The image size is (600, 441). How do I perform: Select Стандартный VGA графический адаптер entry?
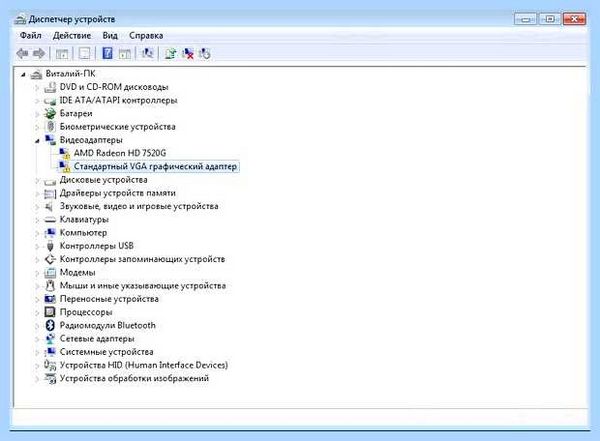click(155, 167)
